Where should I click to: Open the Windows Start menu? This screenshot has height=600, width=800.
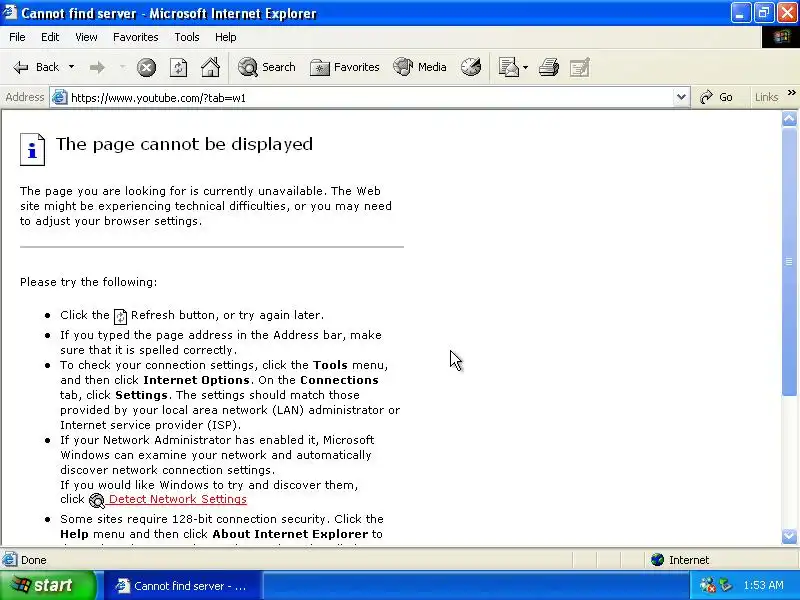(x=47, y=585)
